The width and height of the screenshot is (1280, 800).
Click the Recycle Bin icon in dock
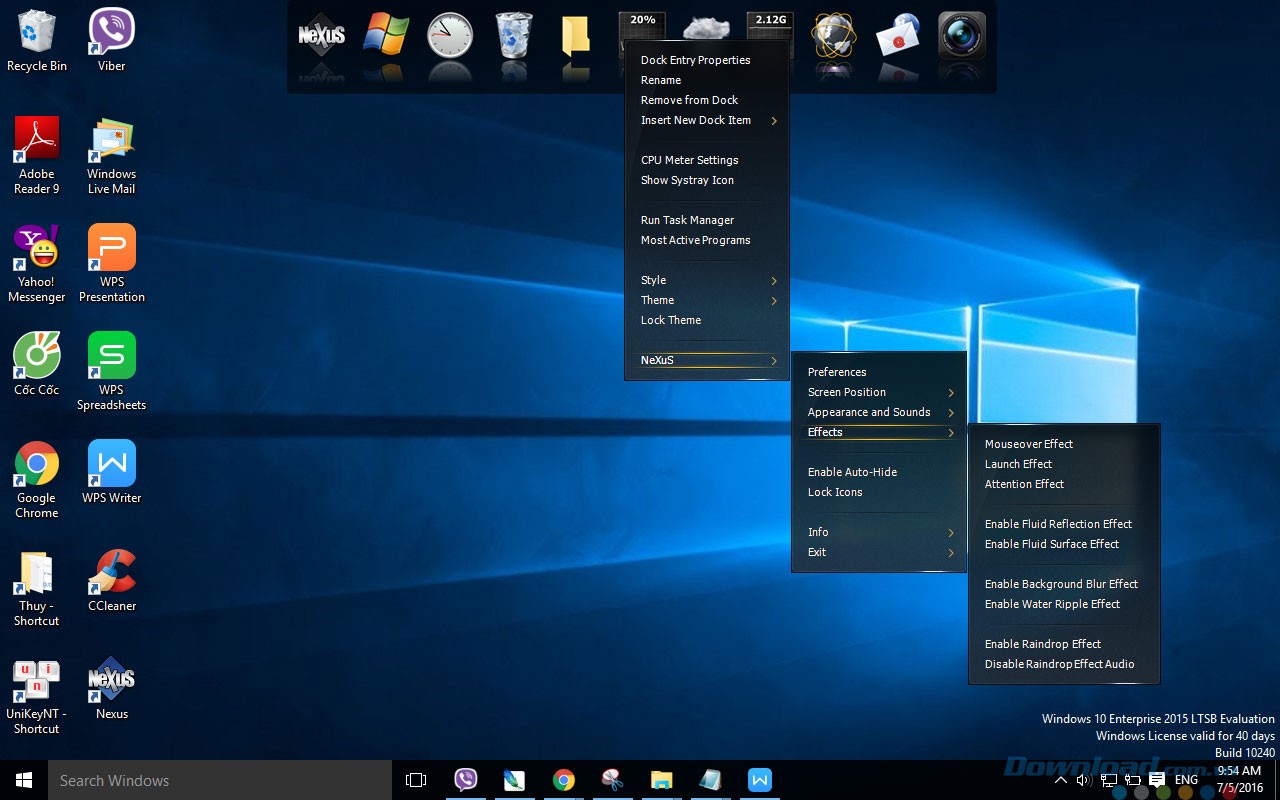click(513, 36)
